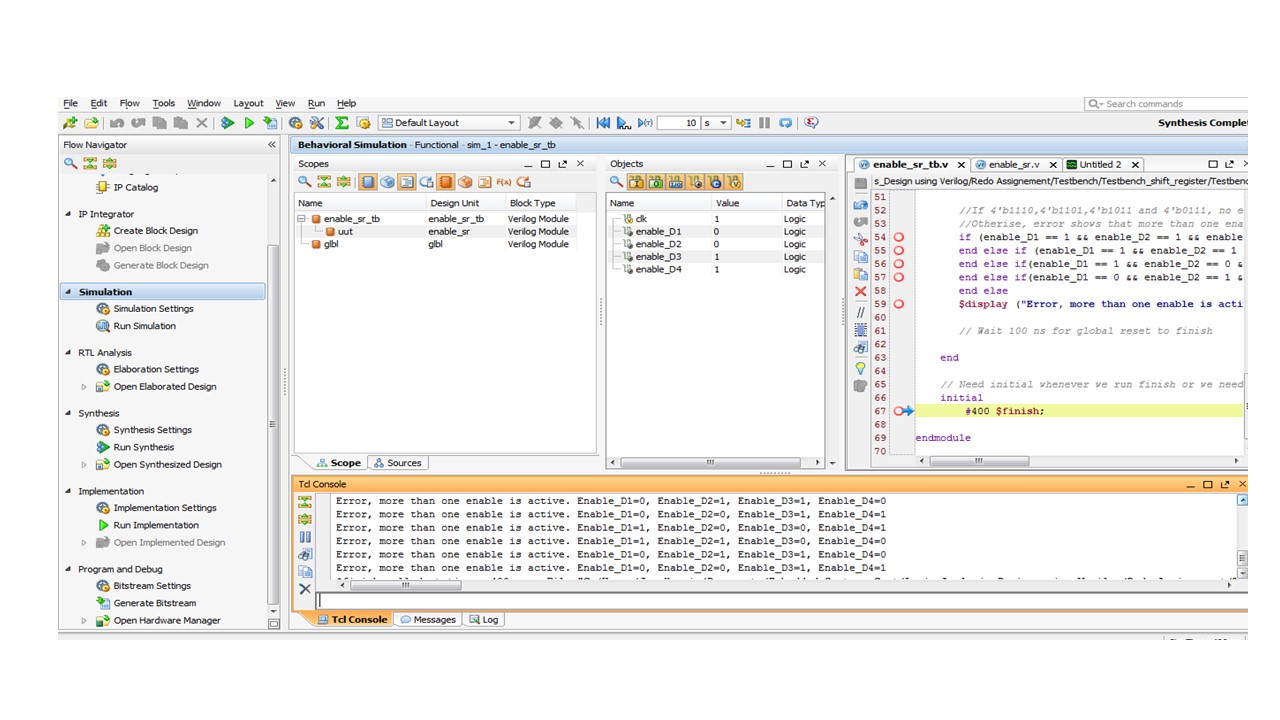Click the Objects panel search icon
This screenshot has width=1280, height=720.
pos(617,182)
